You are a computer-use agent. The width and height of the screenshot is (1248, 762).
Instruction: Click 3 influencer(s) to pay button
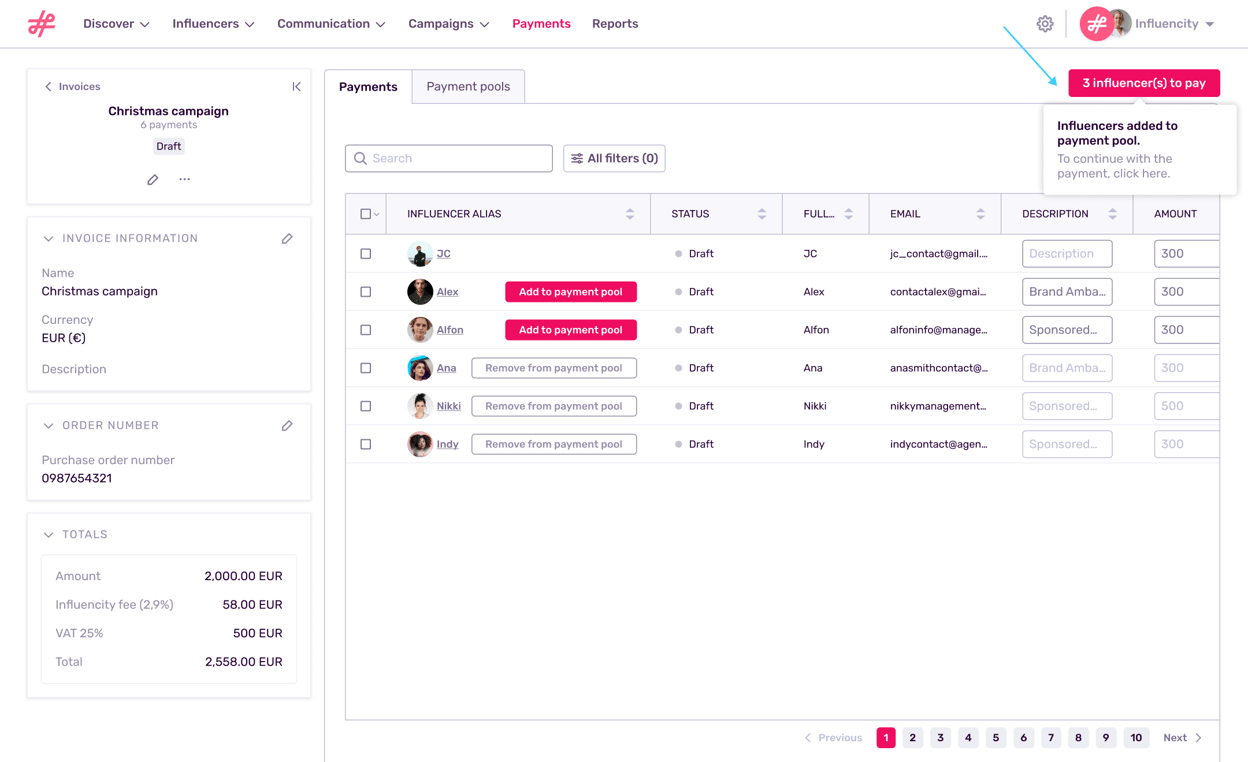(1143, 83)
